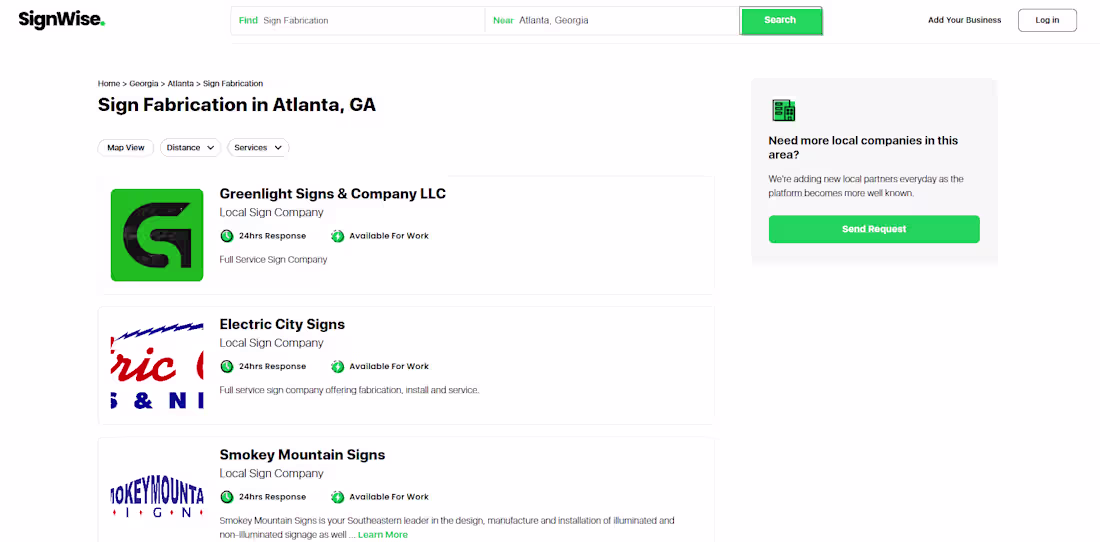Click Greenlight Signs clock response icon
1100x542 pixels.
tap(227, 236)
